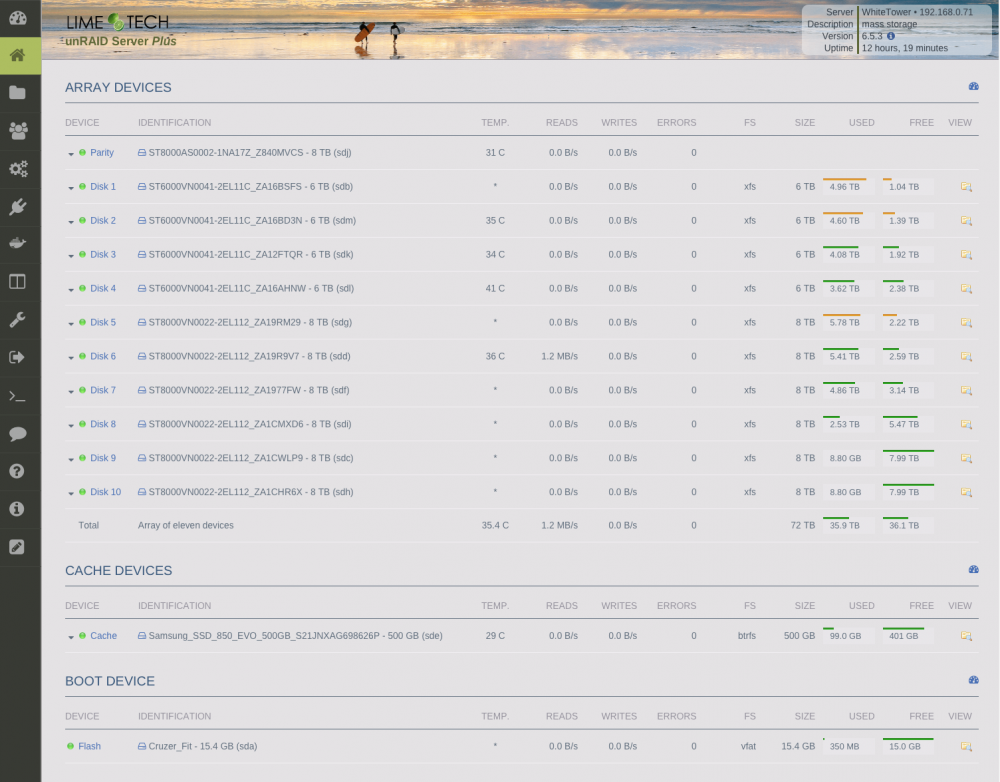The height and width of the screenshot is (782, 1000).
Task: Open the Dashboard gauge icon in sidebar
Action: [x=18, y=18]
